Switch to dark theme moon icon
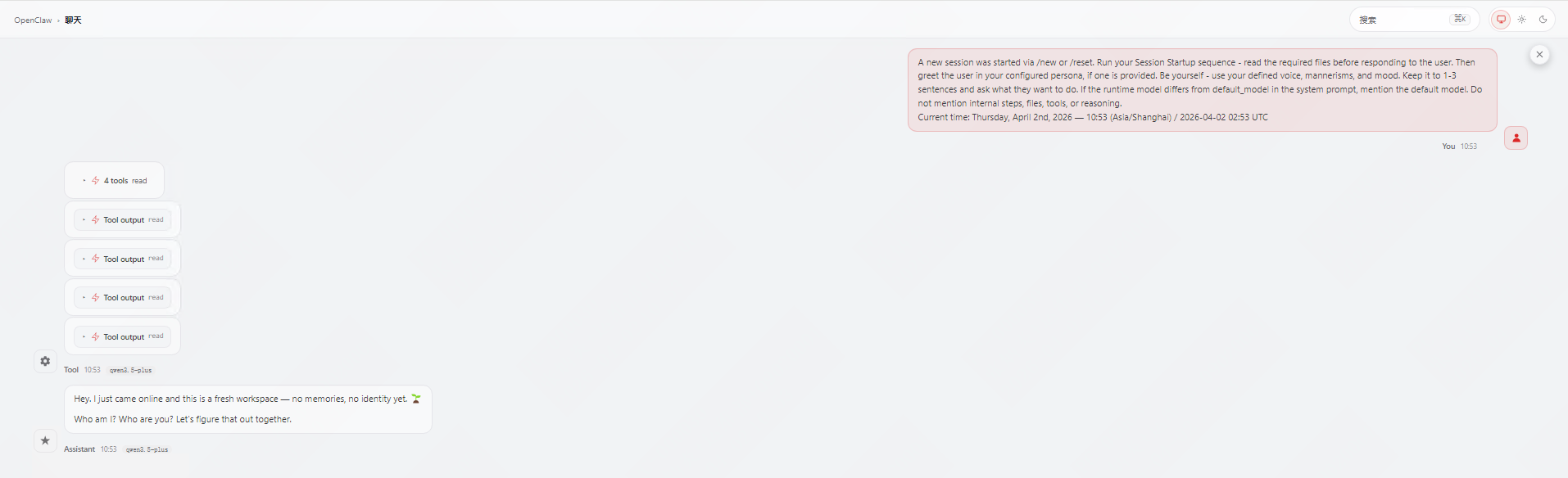 point(1543,20)
